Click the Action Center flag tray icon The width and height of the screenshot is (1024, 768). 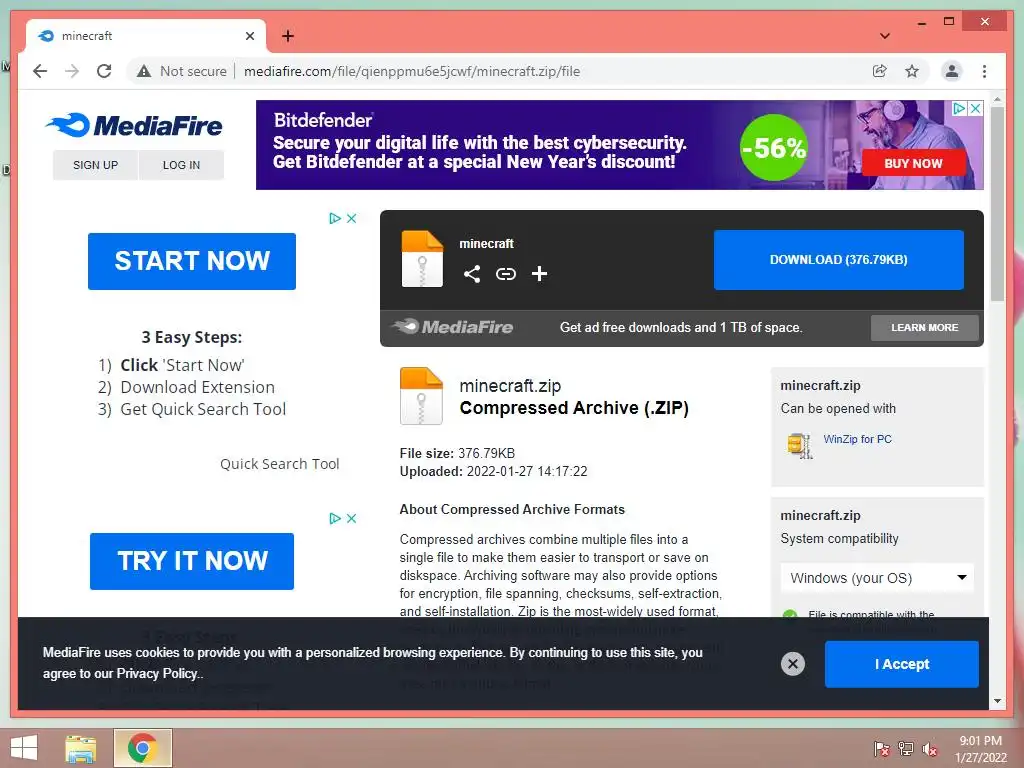881,749
